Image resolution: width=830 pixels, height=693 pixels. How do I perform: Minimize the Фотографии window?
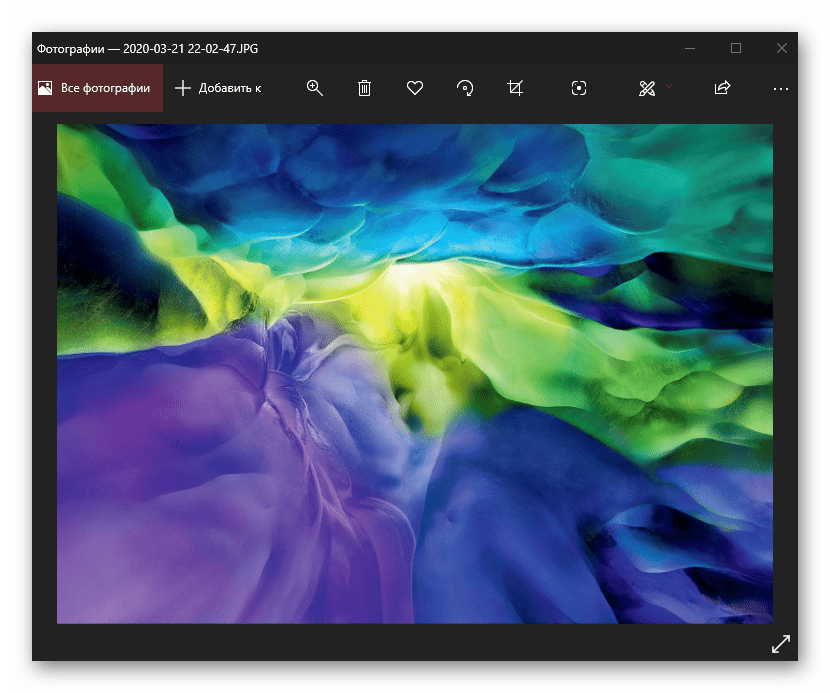point(690,48)
